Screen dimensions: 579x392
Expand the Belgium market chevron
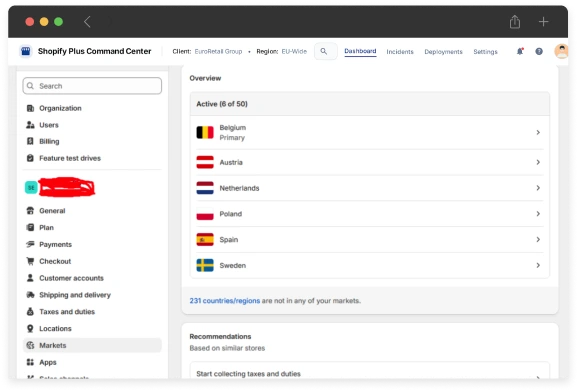click(x=538, y=132)
